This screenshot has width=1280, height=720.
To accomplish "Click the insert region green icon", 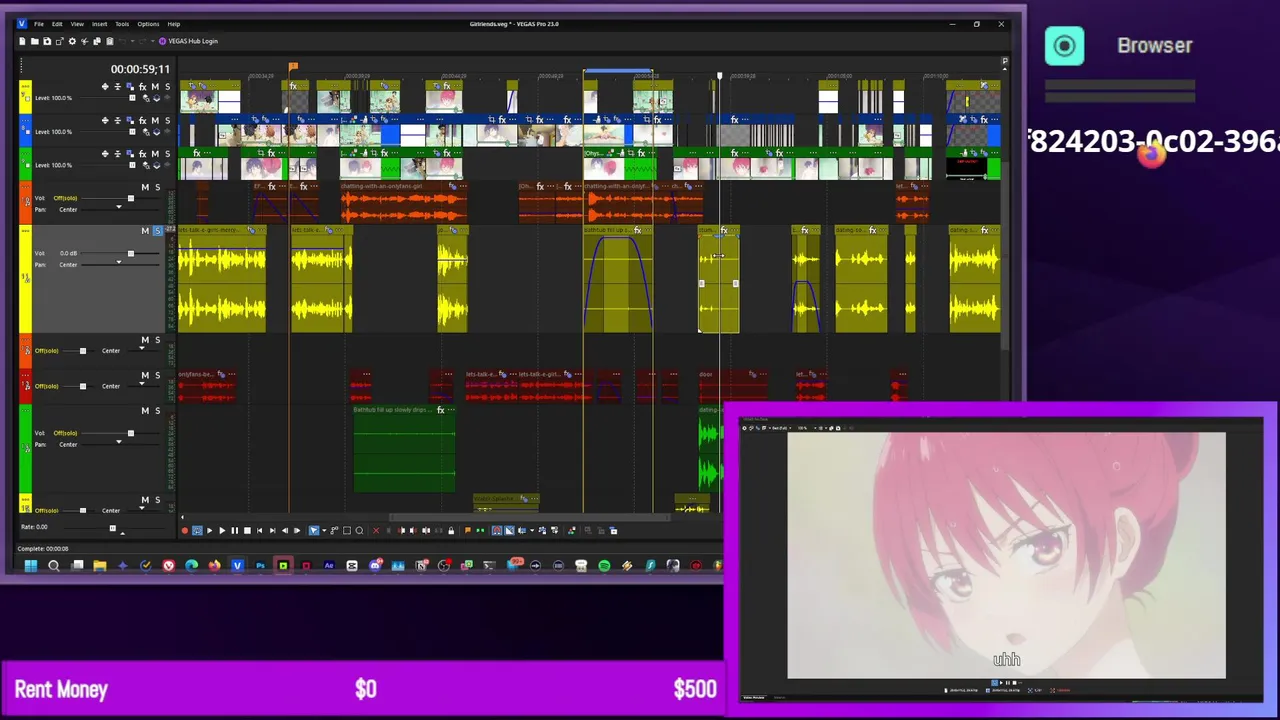I will [480, 531].
